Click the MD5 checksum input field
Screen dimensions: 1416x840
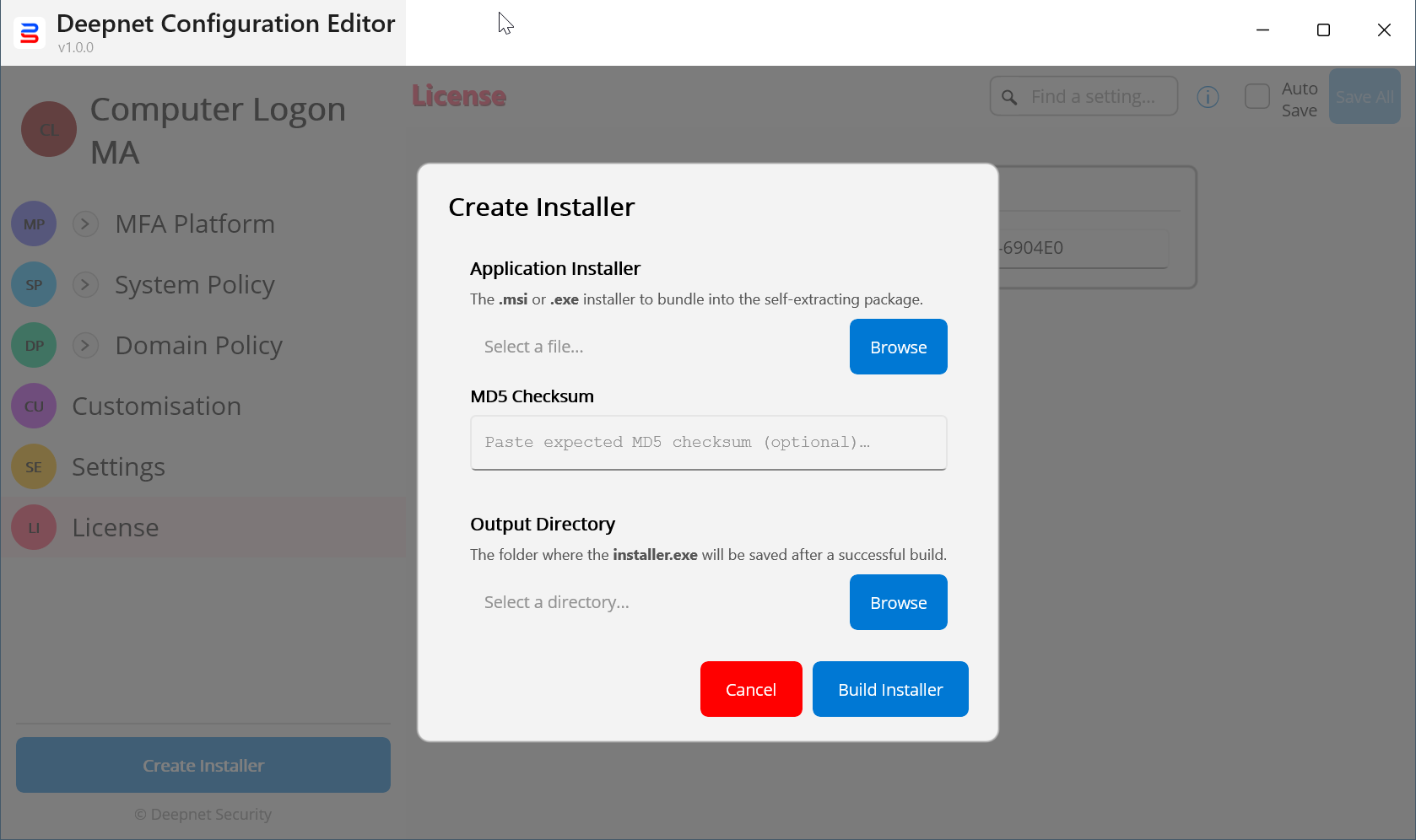click(708, 442)
